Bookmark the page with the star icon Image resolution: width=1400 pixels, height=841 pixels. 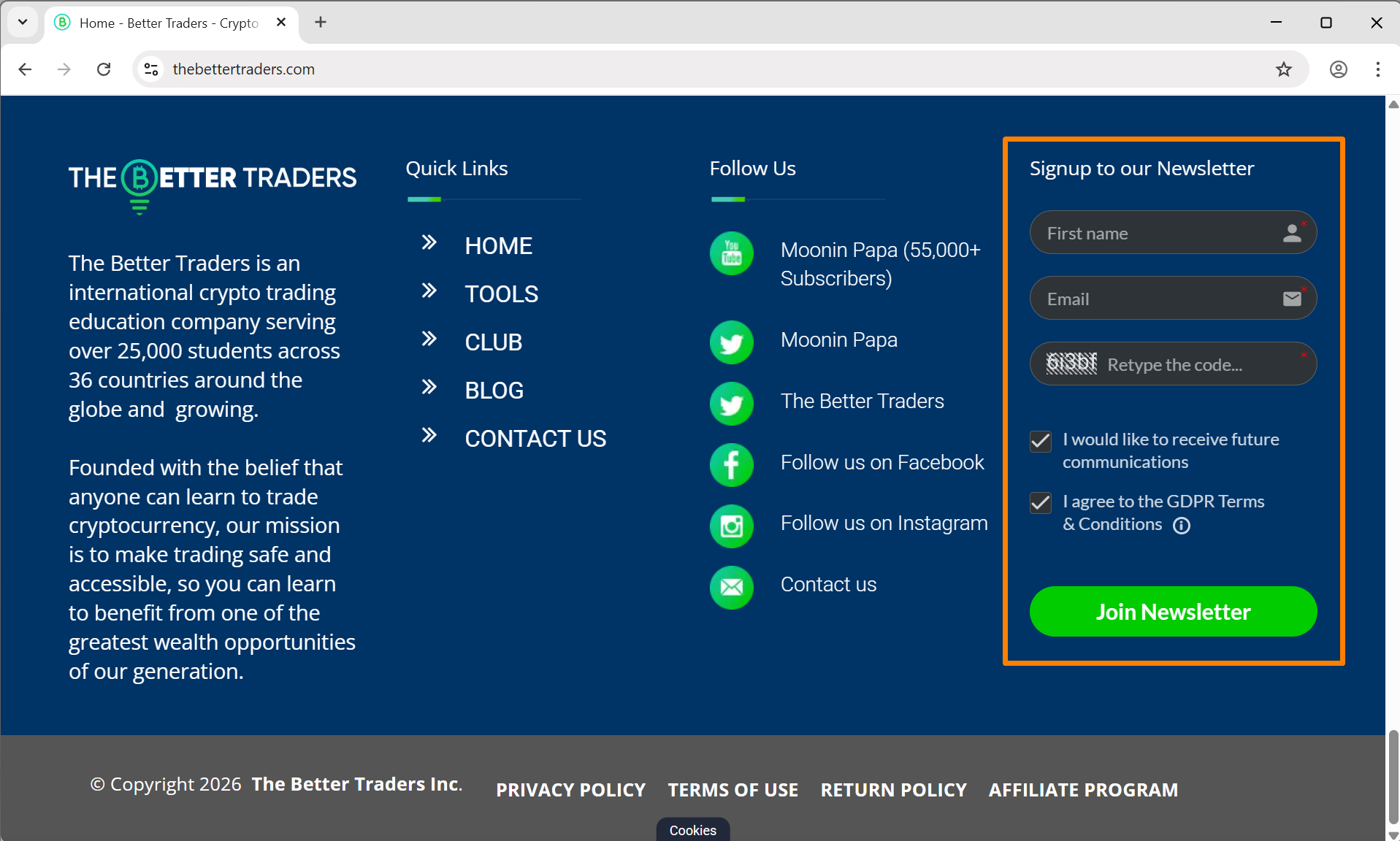(1283, 69)
